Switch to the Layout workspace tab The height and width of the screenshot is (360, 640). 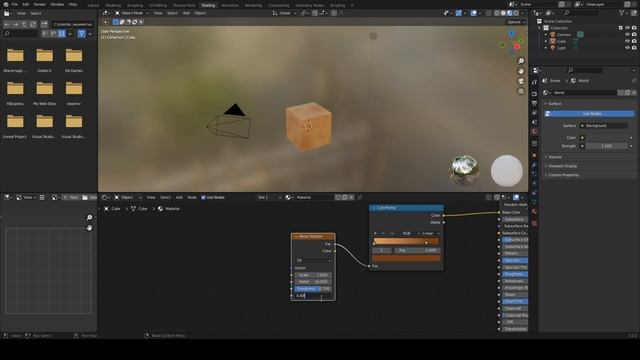click(93, 5)
